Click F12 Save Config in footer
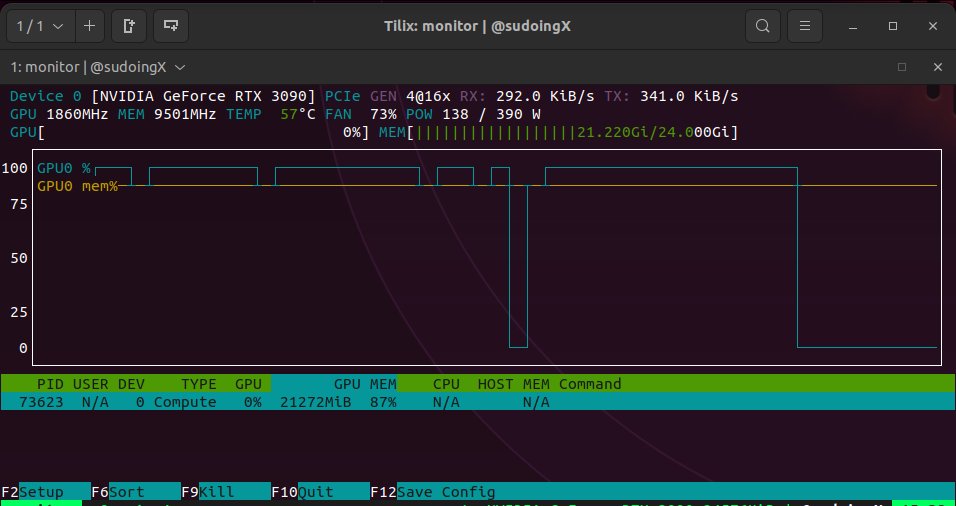This screenshot has height=506, width=956. (x=433, y=491)
